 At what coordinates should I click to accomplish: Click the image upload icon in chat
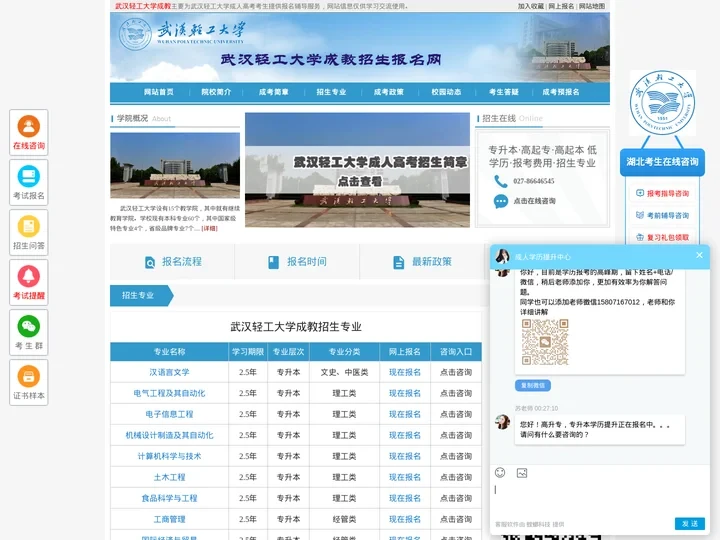(522, 472)
